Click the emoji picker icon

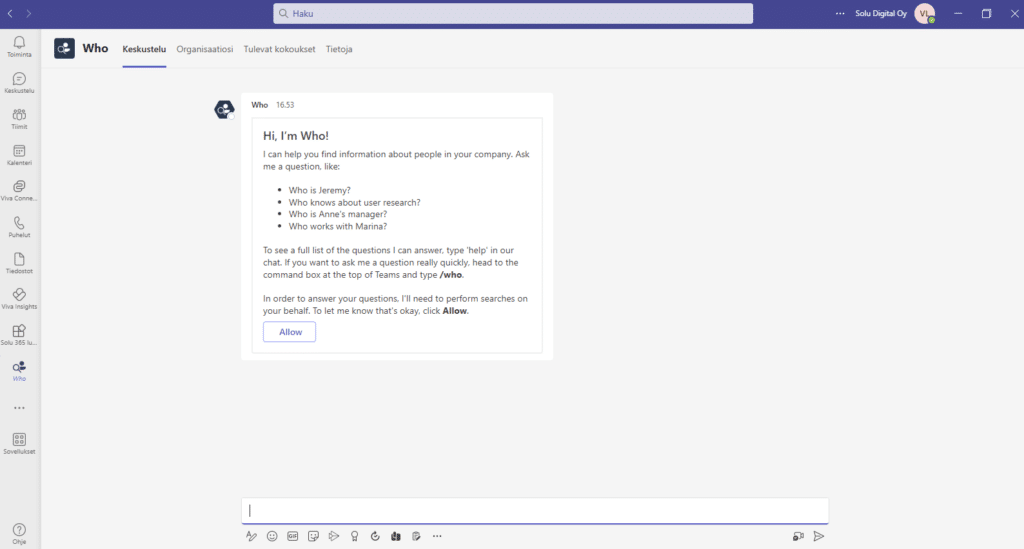pyautogui.click(x=272, y=536)
